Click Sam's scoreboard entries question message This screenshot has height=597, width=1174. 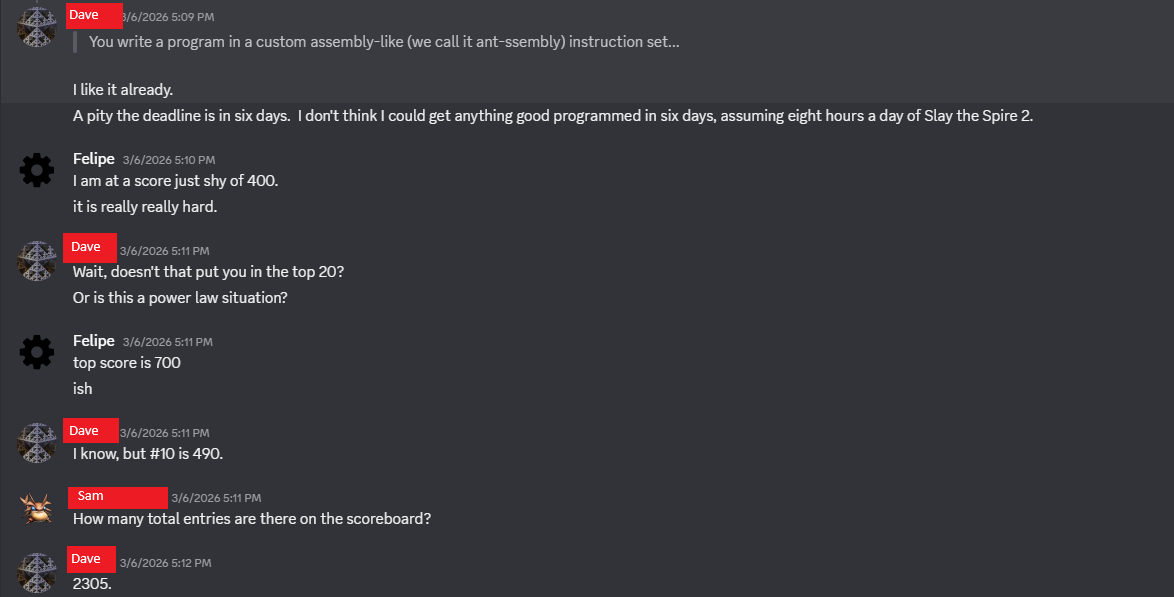[x=251, y=518]
